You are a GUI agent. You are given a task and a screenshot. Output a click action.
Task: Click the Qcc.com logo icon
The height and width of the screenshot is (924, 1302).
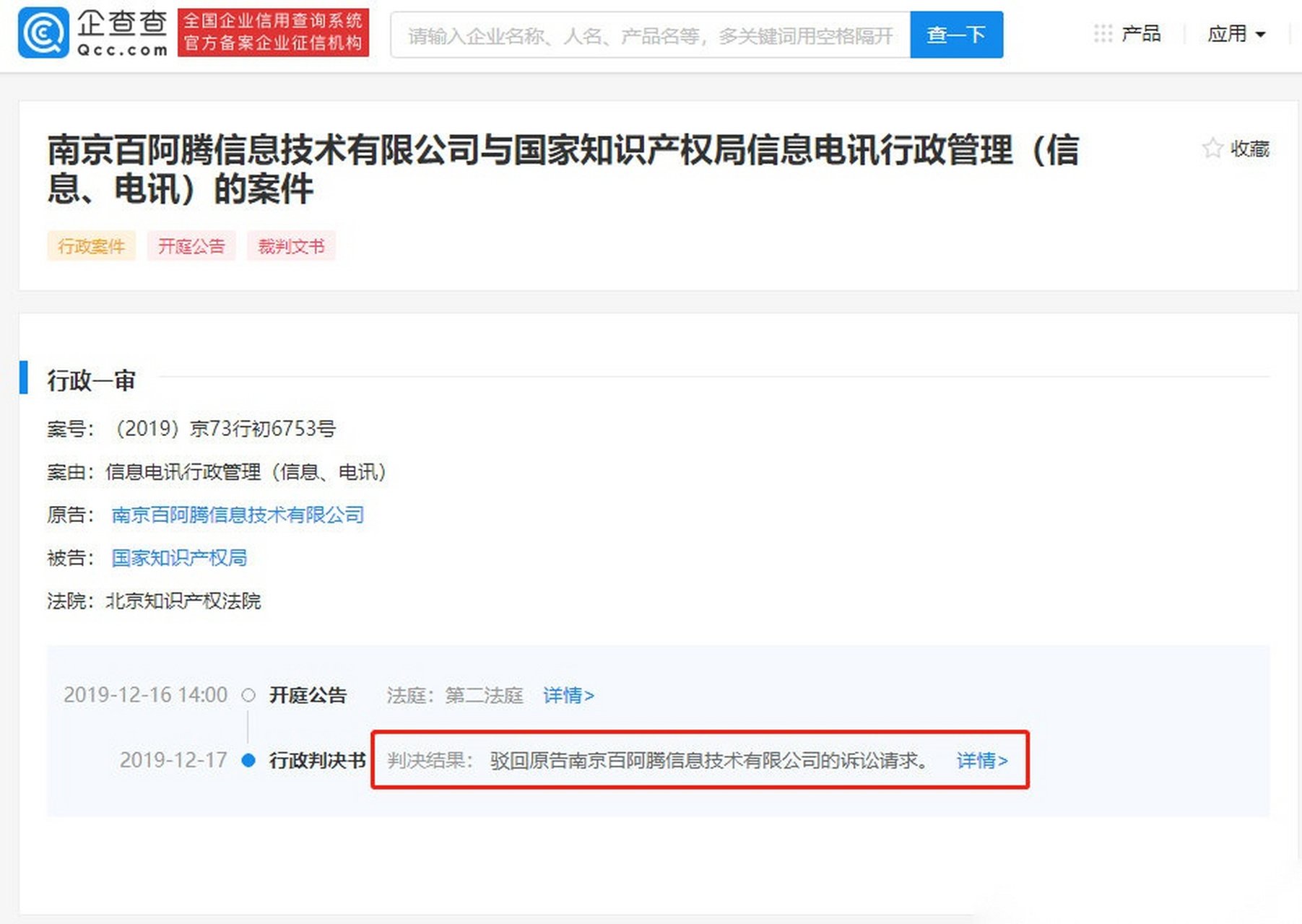pyautogui.click(x=43, y=32)
